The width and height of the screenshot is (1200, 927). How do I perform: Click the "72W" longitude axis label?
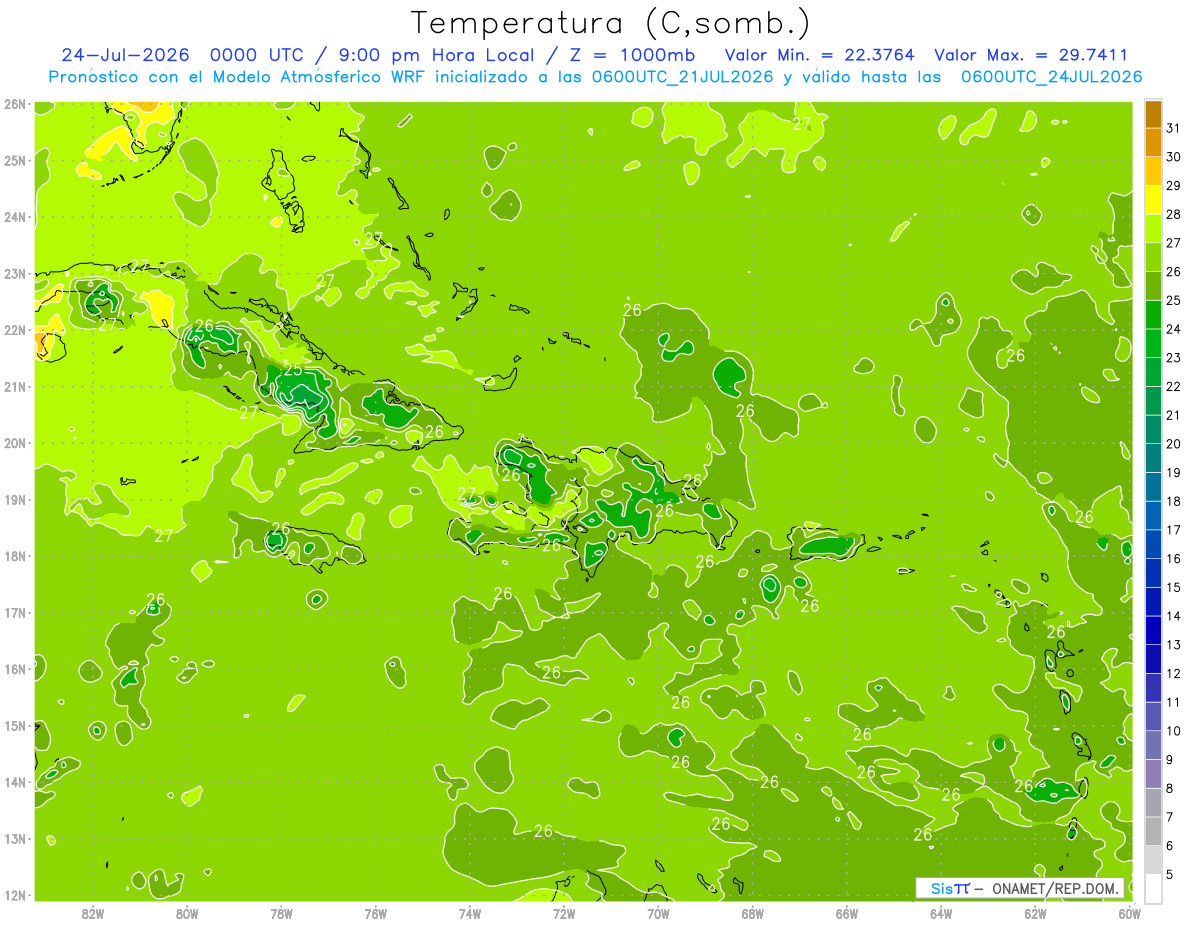coord(564,913)
